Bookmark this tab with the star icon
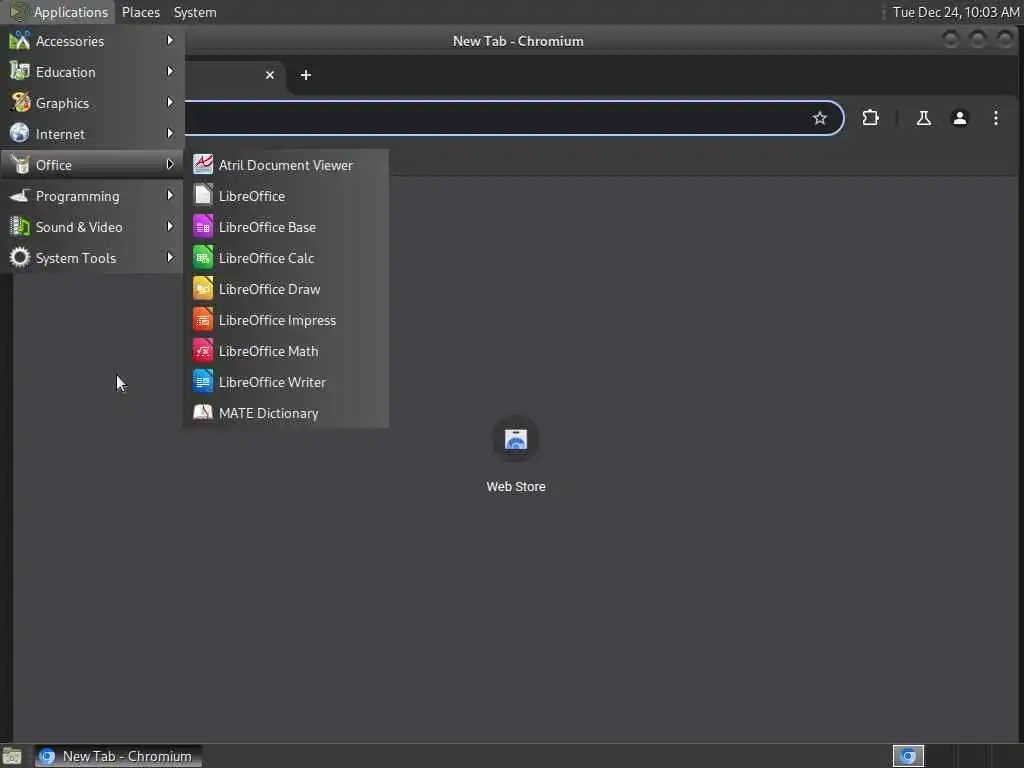Image resolution: width=1024 pixels, height=768 pixels. coord(820,118)
